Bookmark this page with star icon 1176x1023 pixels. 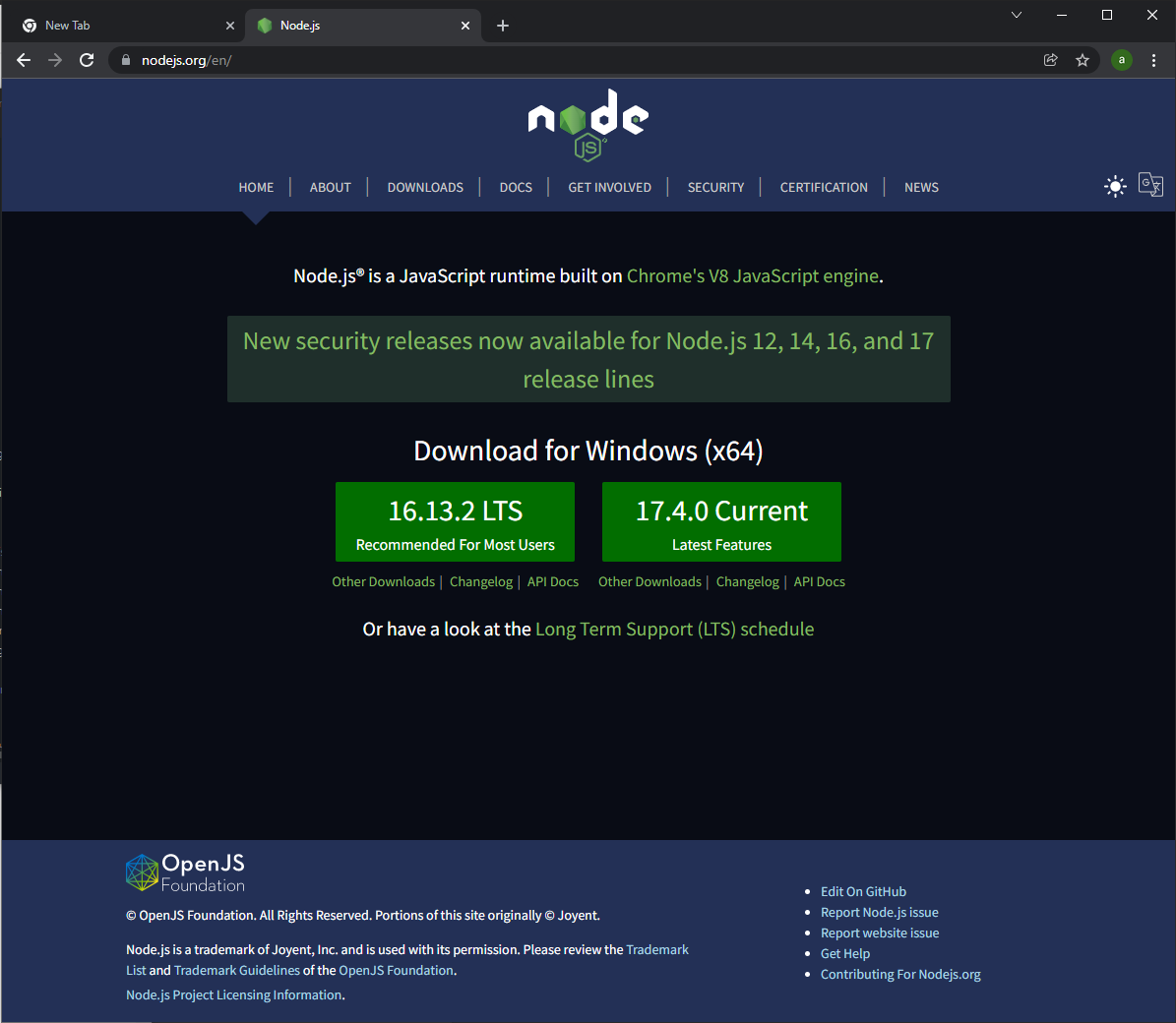coord(1083,60)
